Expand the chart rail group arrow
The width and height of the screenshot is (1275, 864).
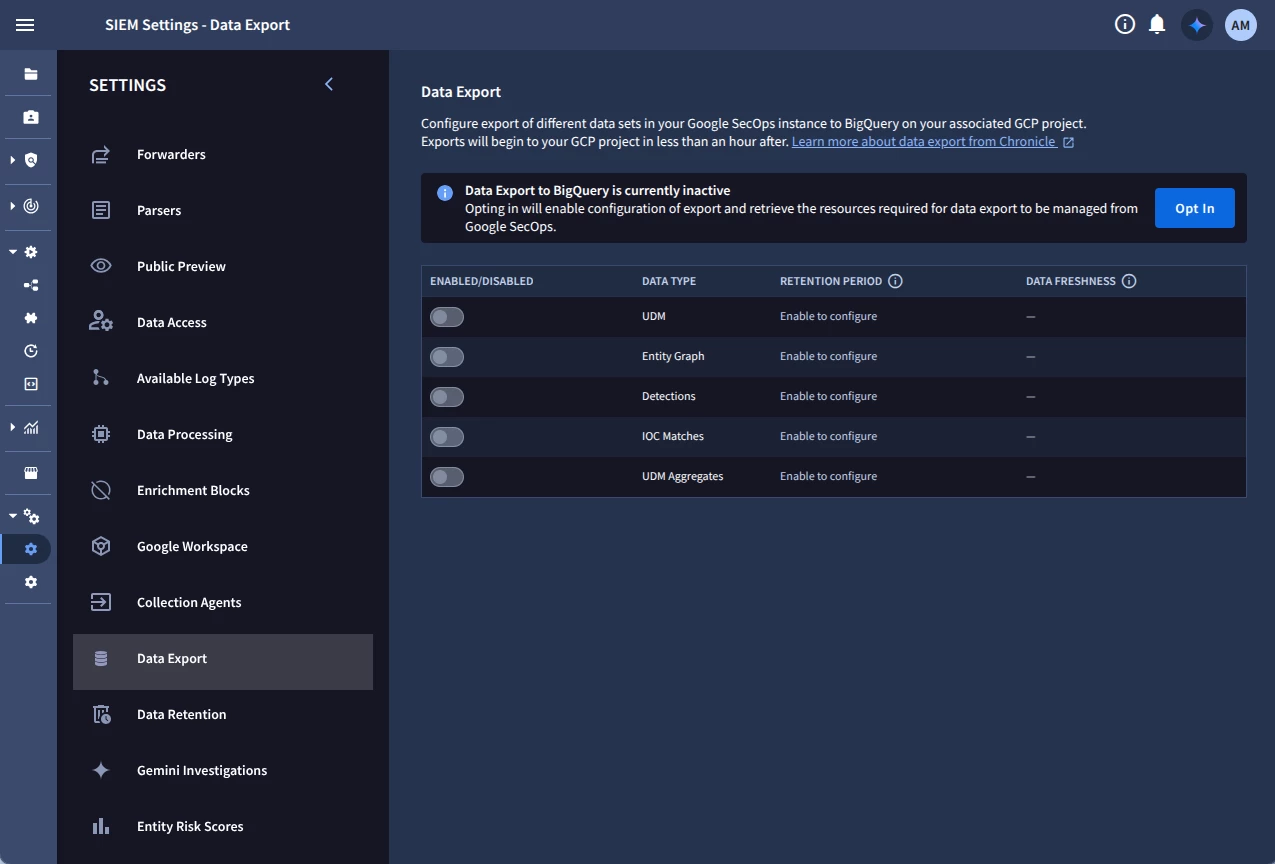13,427
